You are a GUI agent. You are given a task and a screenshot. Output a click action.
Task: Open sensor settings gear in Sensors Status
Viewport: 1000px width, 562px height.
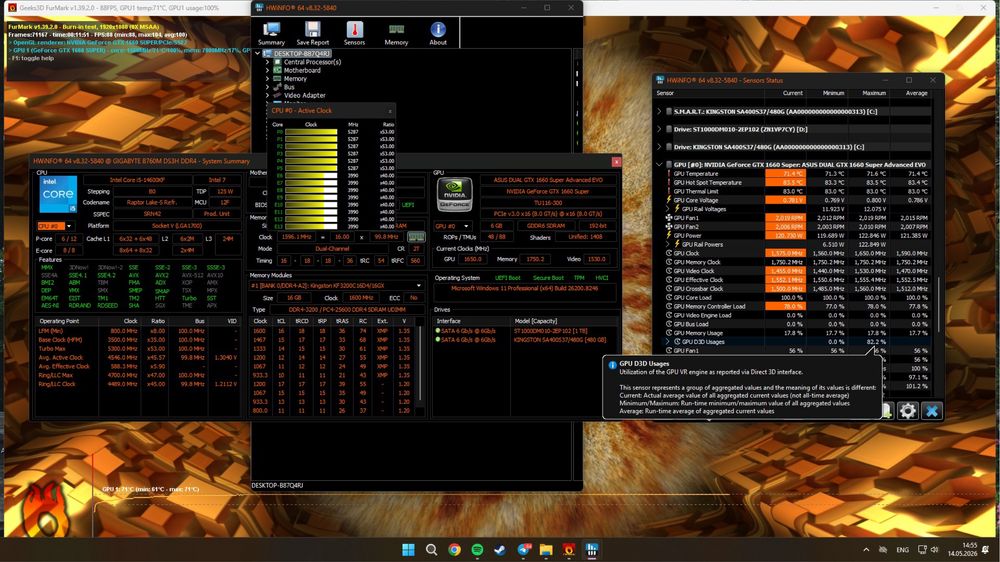point(908,411)
